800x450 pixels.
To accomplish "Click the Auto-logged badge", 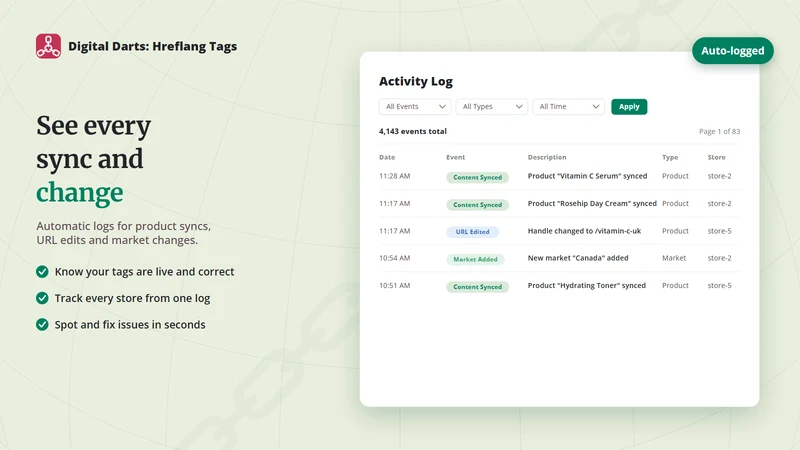I will 733,51.
